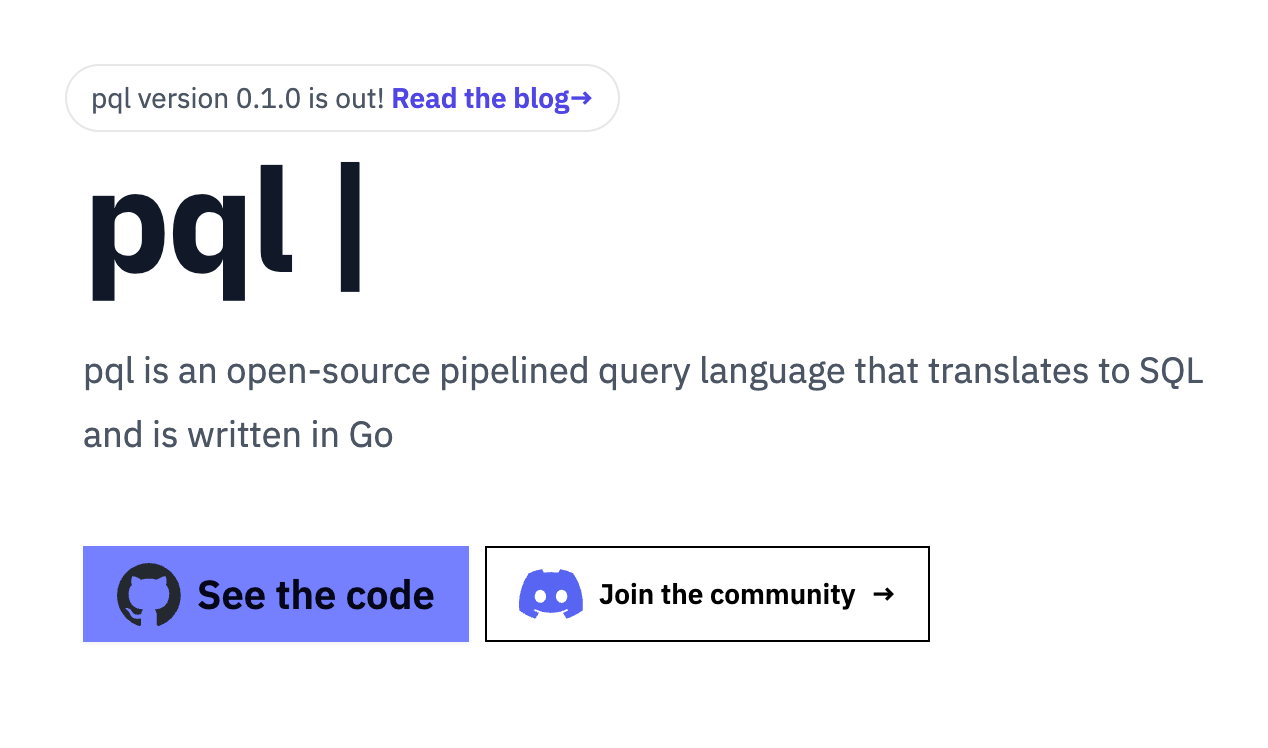Click the right-arrow glyph in announcement banner
Image resolution: width=1268 pixels, height=748 pixels.
tap(583, 98)
